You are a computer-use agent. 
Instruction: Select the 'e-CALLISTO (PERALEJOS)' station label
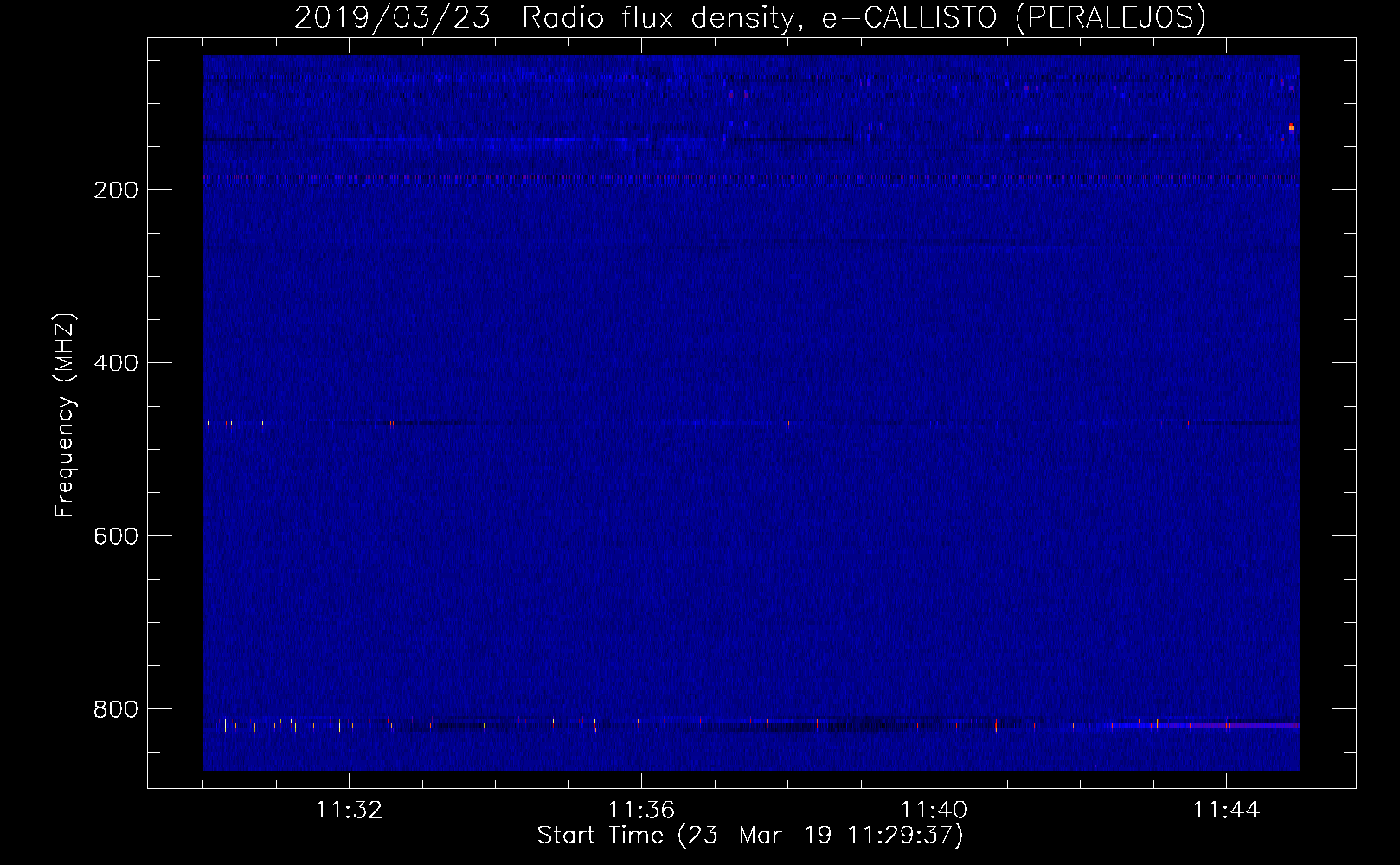[1013, 17]
